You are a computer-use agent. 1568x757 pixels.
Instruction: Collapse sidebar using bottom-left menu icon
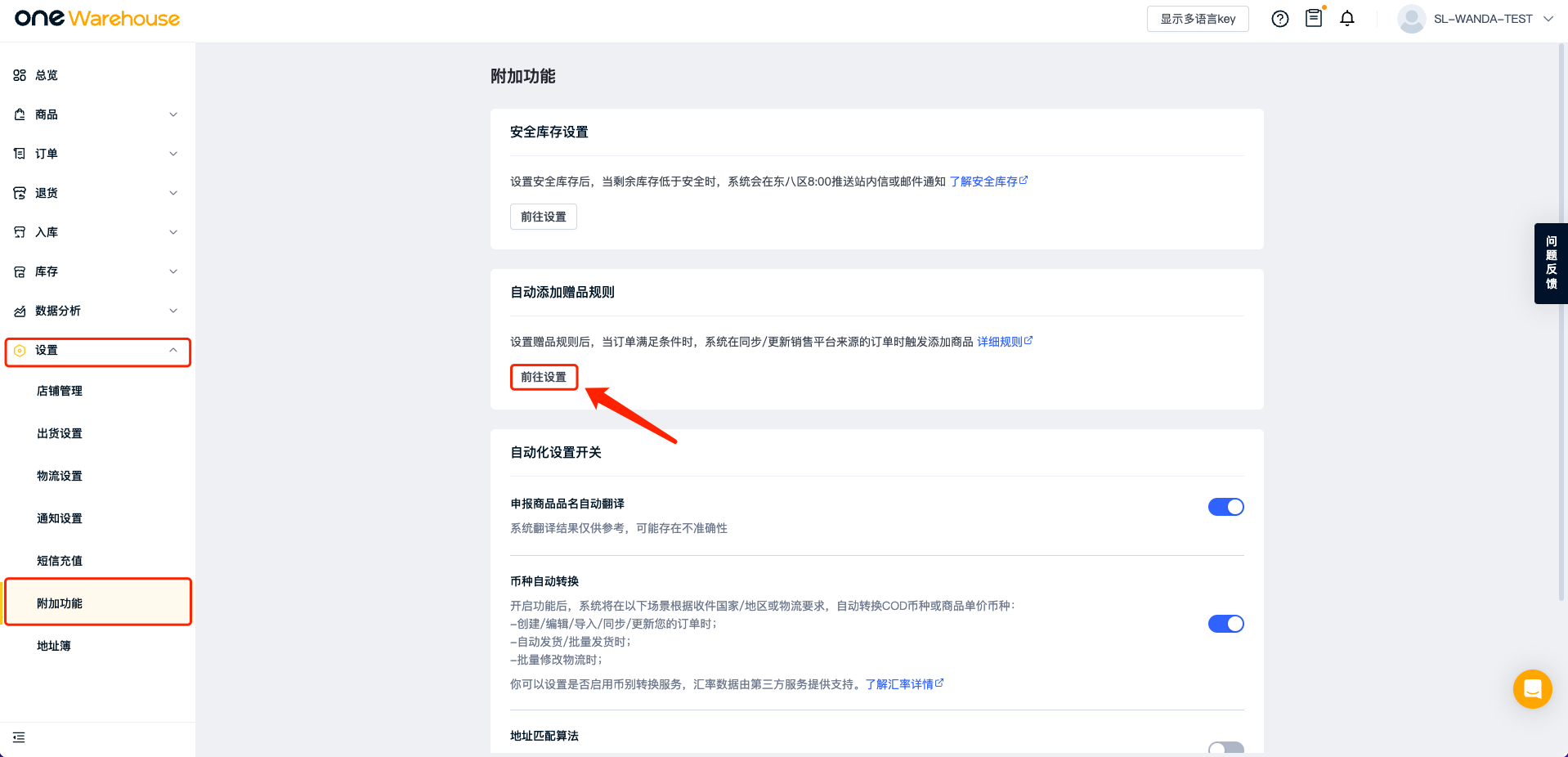click(x=19, y=737)
